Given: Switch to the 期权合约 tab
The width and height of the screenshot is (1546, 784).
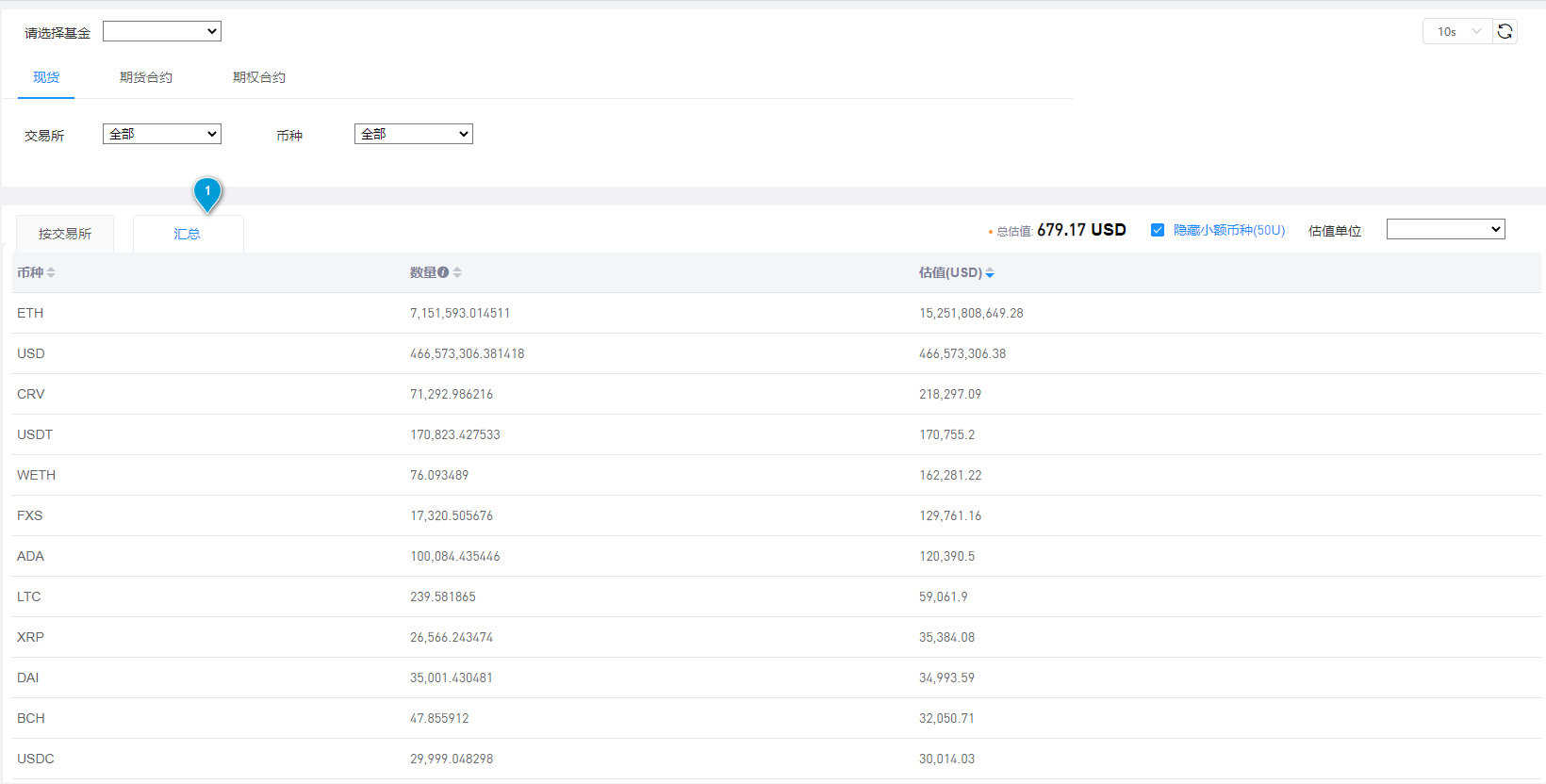Looking at the screenshot, I should point(259,77).
